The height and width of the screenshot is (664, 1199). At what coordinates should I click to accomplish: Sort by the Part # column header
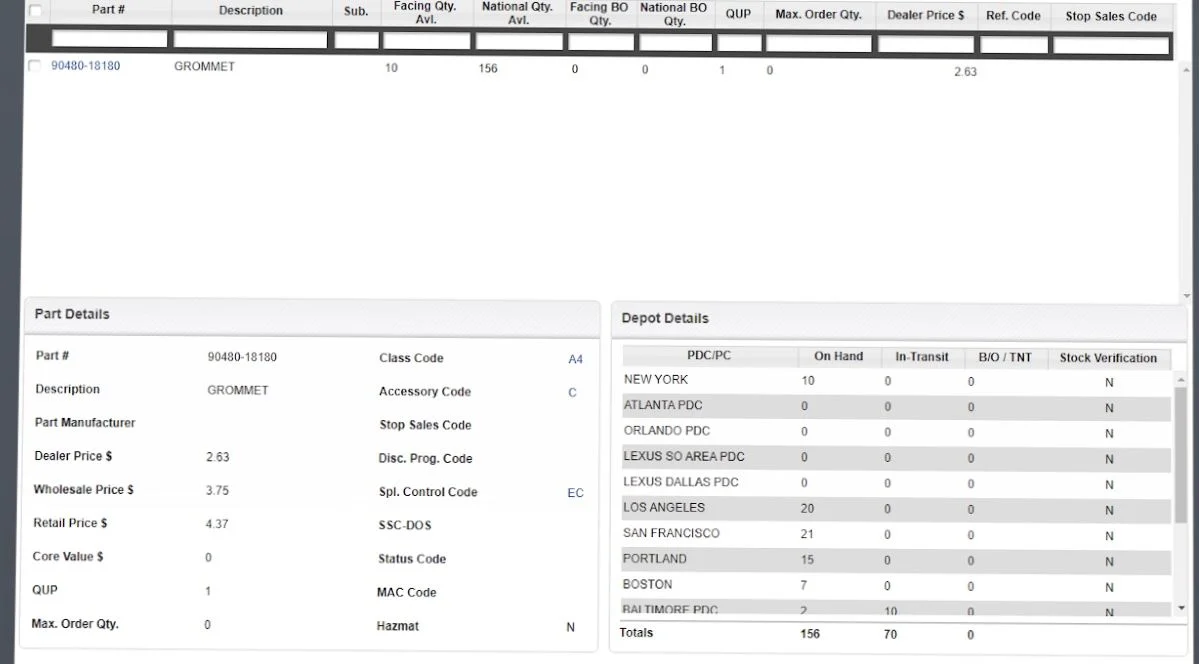click(x=108, y=10)
